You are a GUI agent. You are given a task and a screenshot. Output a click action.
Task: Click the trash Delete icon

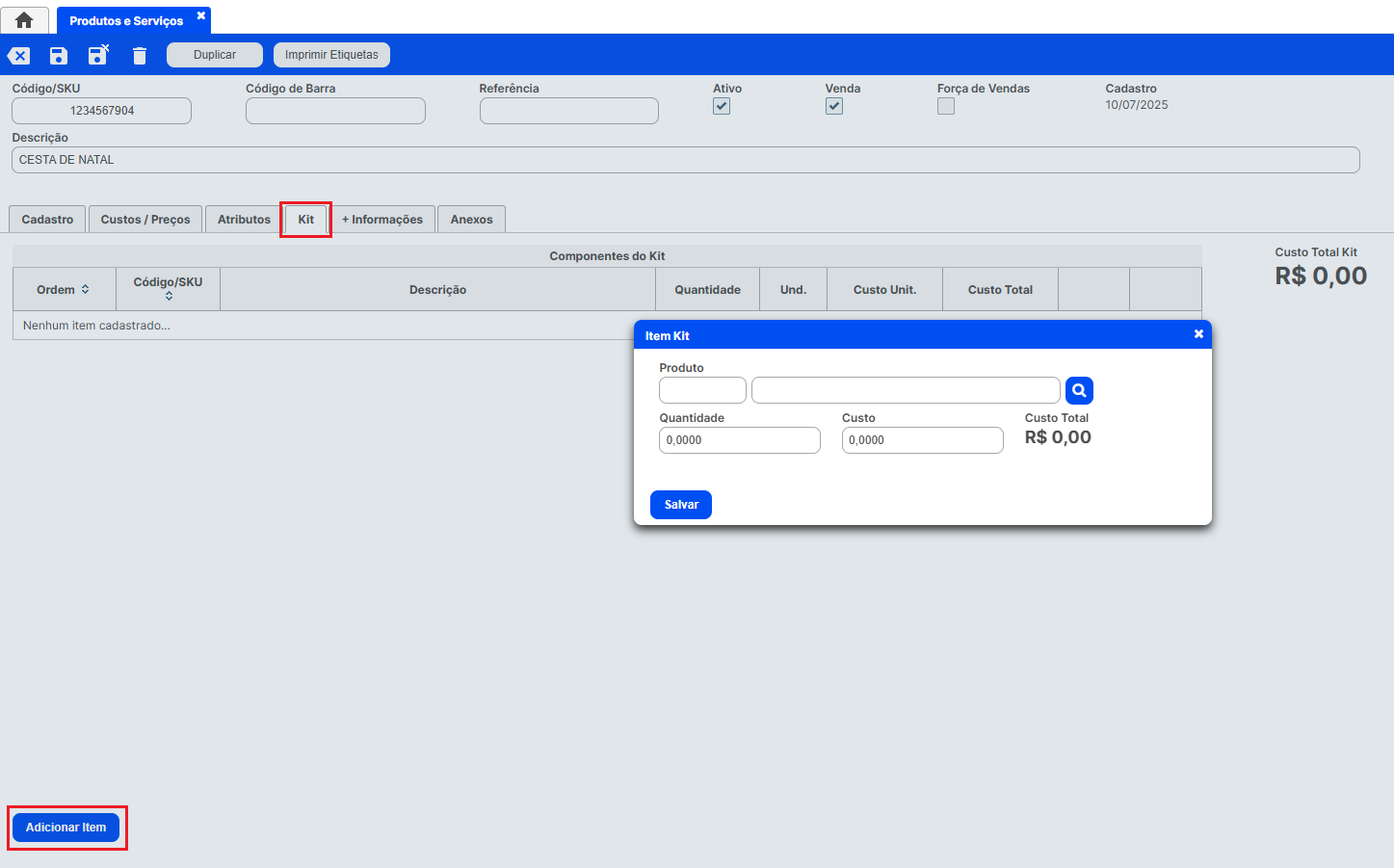click(140, 56)
